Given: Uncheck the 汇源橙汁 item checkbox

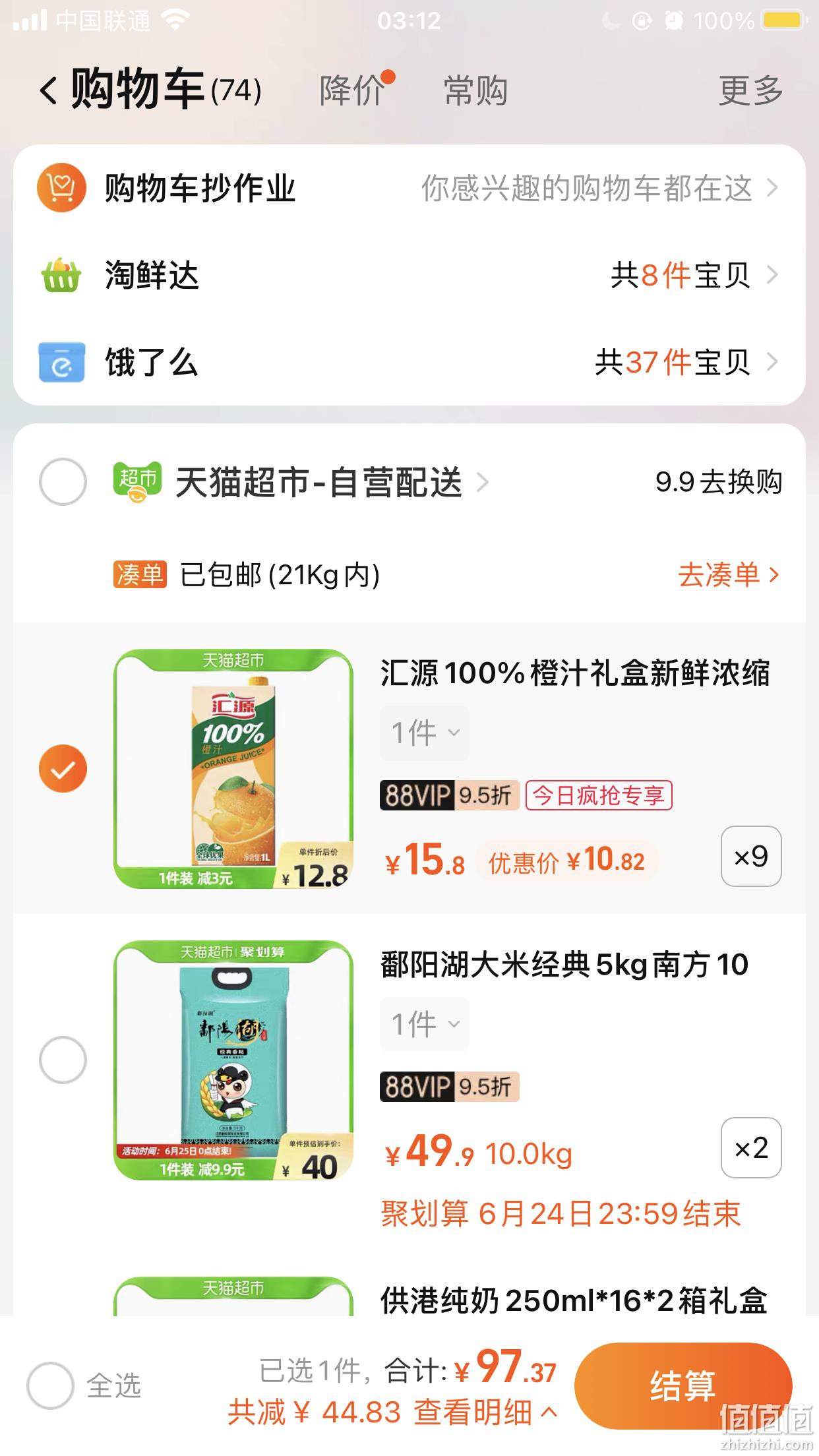Looking at the screenshot, I should (63, 768).
